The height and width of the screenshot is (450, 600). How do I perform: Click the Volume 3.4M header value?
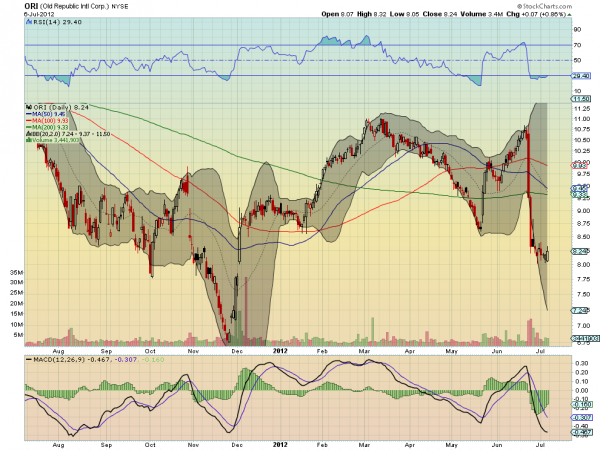point(481,14)
